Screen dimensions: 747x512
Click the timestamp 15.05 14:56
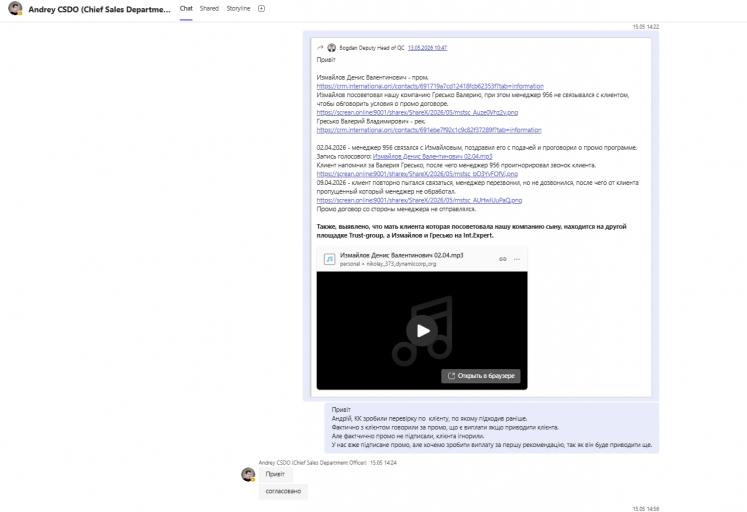click(646, 509)
